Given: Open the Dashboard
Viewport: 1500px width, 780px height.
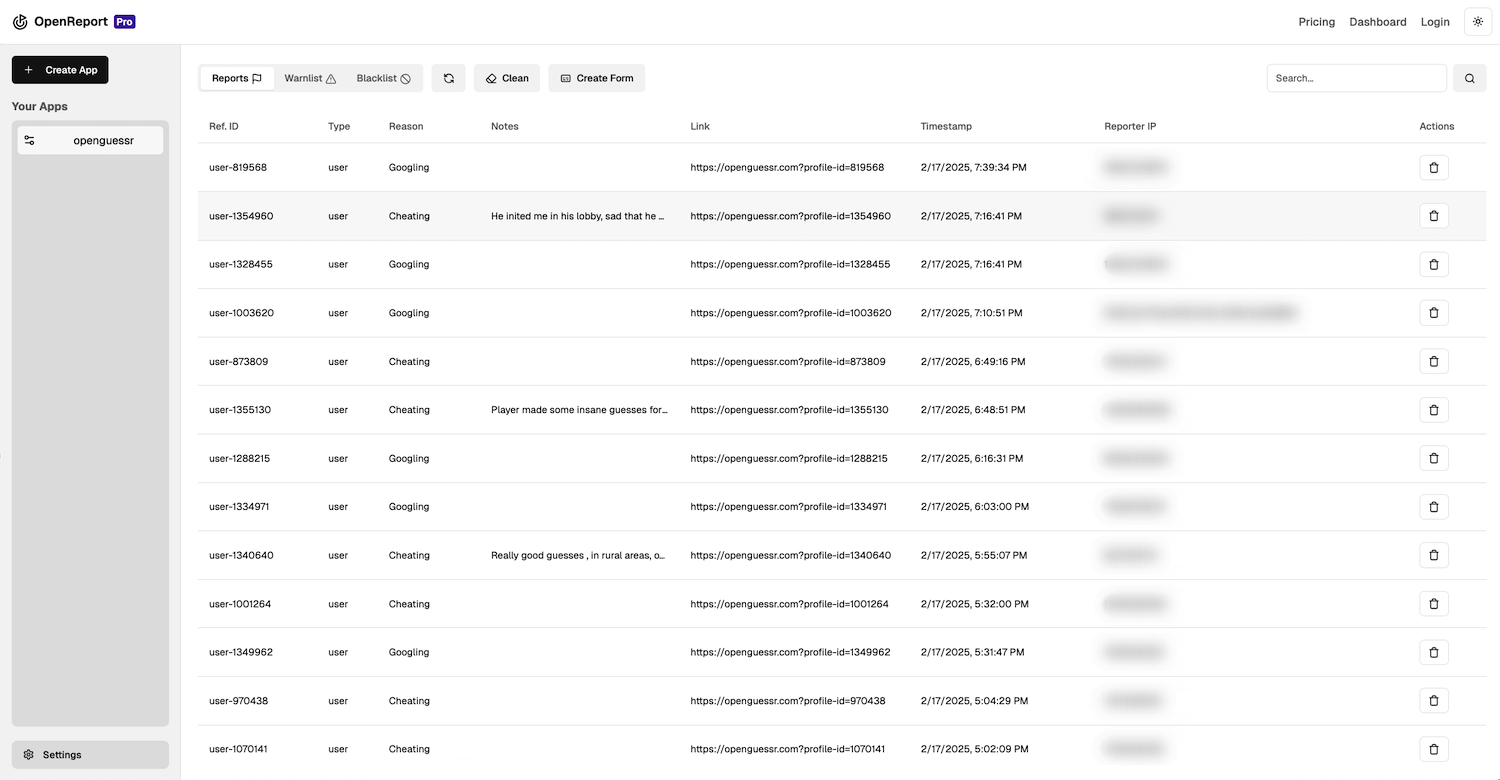Looking at the screenshot, I should coord(1377,21).
